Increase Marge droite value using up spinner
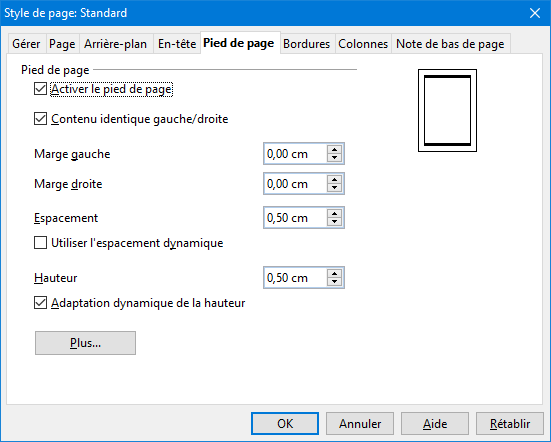The height and width of the screenshot is (442, 551). click(x=335, y=180)
